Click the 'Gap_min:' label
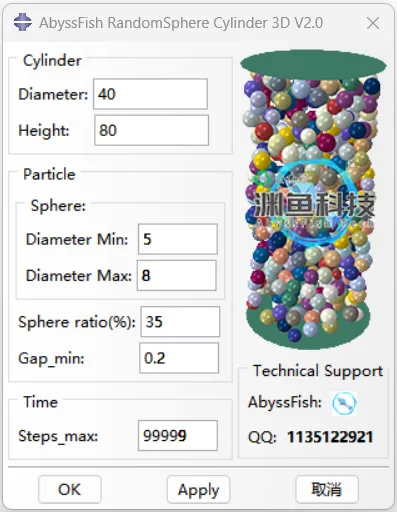397x512 pixels. point(51,359)
